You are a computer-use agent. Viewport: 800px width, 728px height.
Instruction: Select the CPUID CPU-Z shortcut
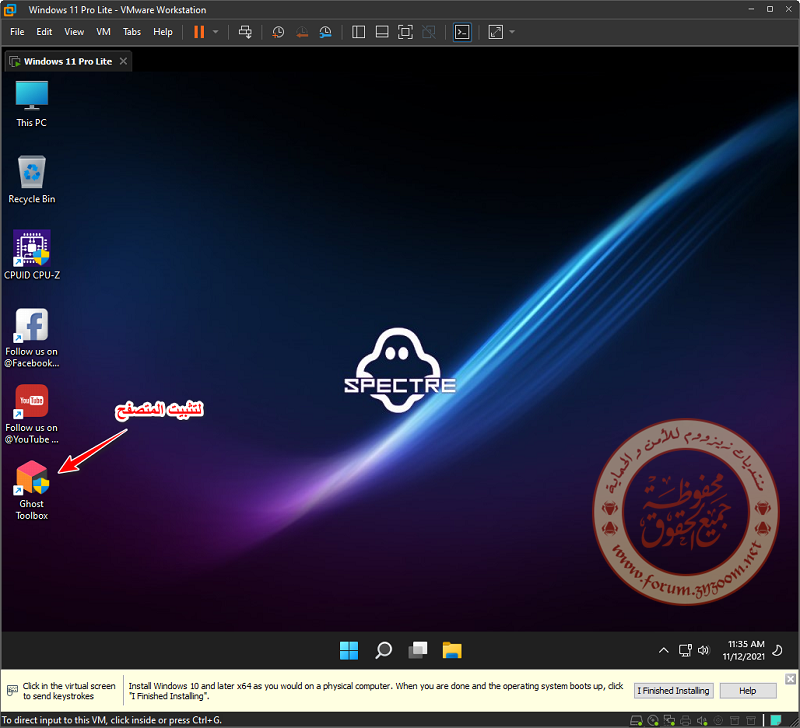pyautogui.click(x=32, y=255)
